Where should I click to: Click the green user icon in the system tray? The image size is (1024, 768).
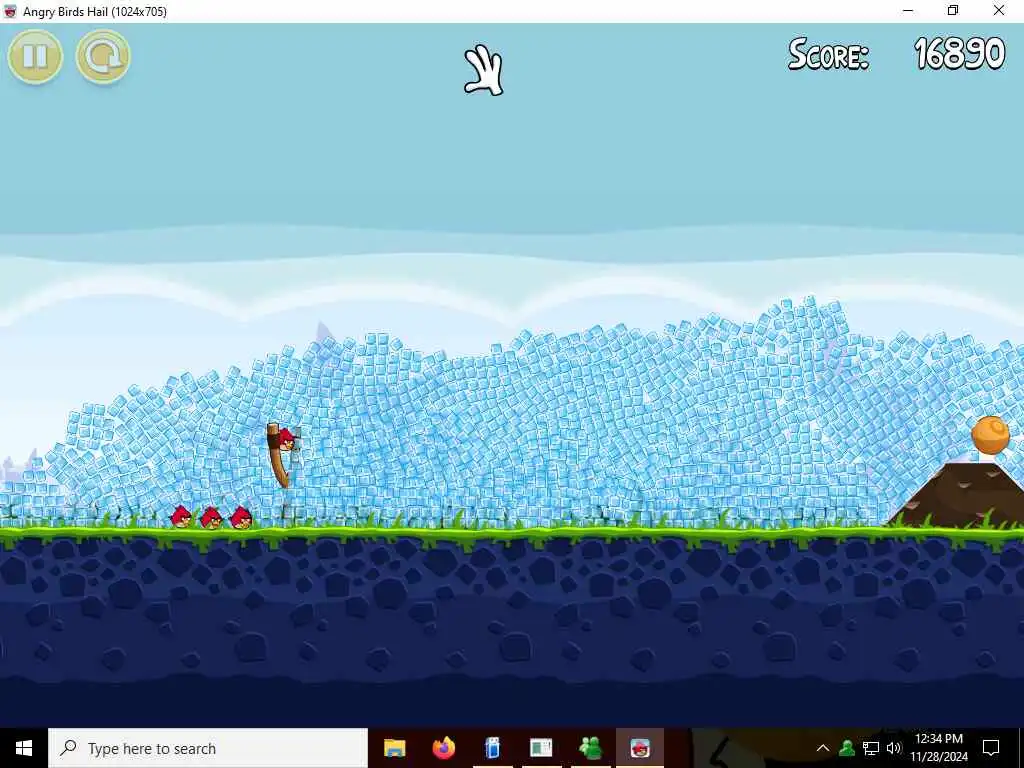point(847,748)
